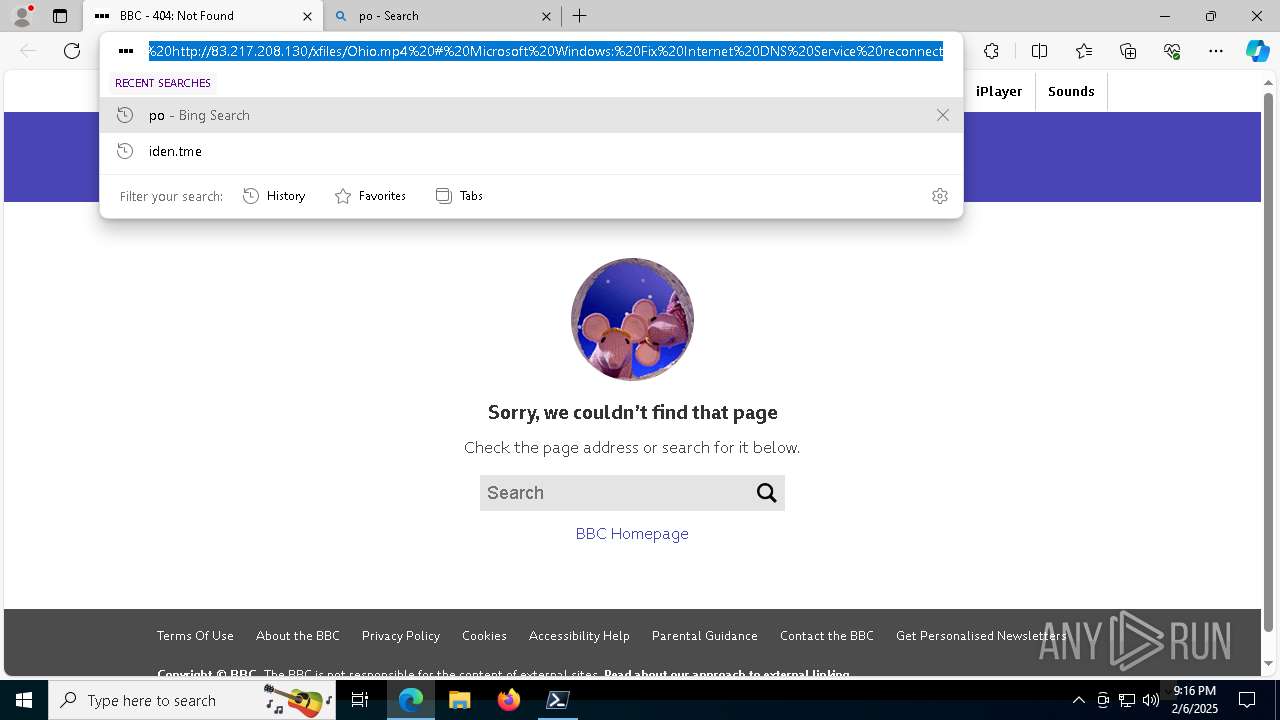
Task: Click the page vertical scrollbar
Action: point(1269,361)
